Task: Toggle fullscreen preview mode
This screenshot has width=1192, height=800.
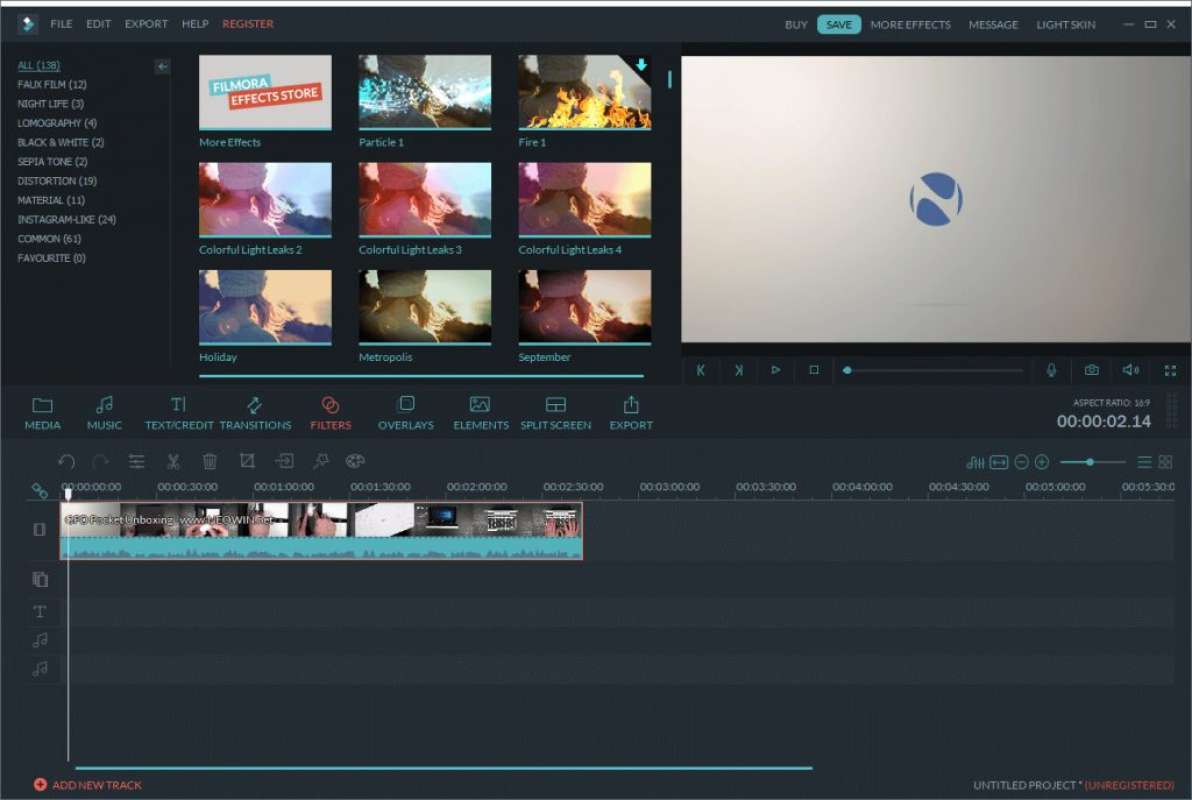Action: tap(1170, 370)
